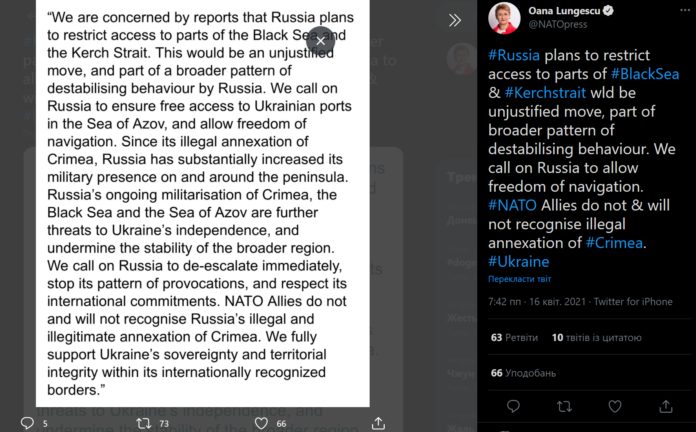This screenshot has width=696, height=432.
Task: Close the image lightbox with the X
Action: point(320,40)
